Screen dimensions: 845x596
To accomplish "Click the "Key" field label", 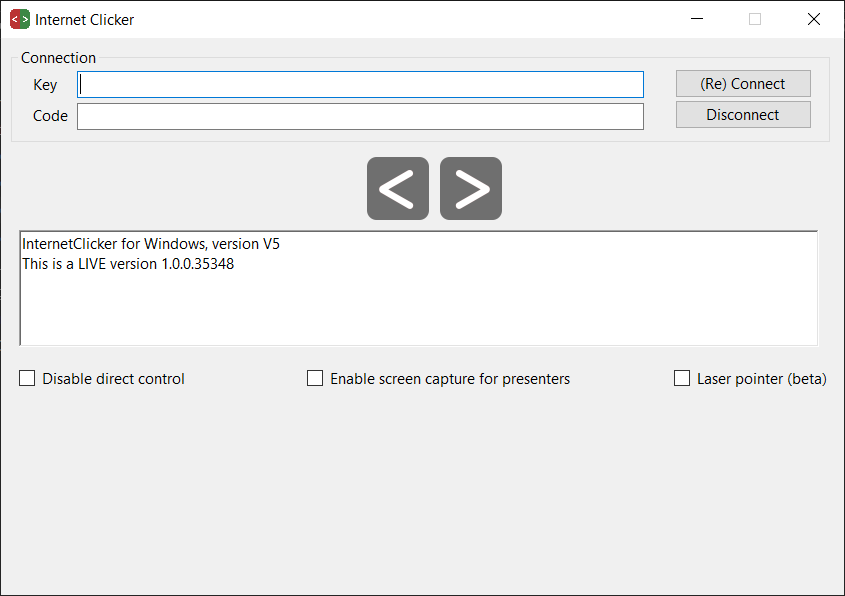I will (45, 85).
